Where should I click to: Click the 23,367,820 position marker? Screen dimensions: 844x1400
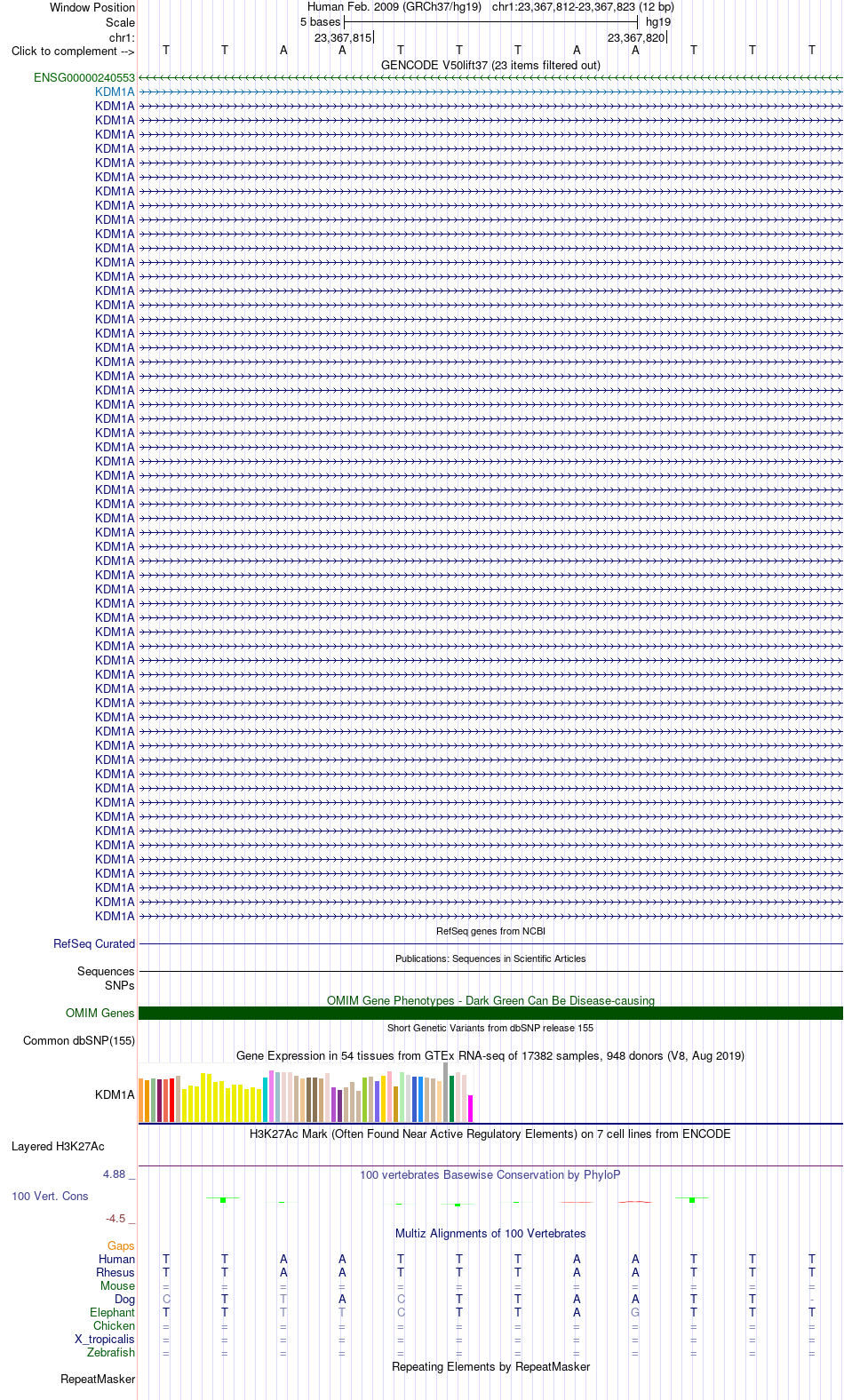pyautogui.click(x=636, y=37)
